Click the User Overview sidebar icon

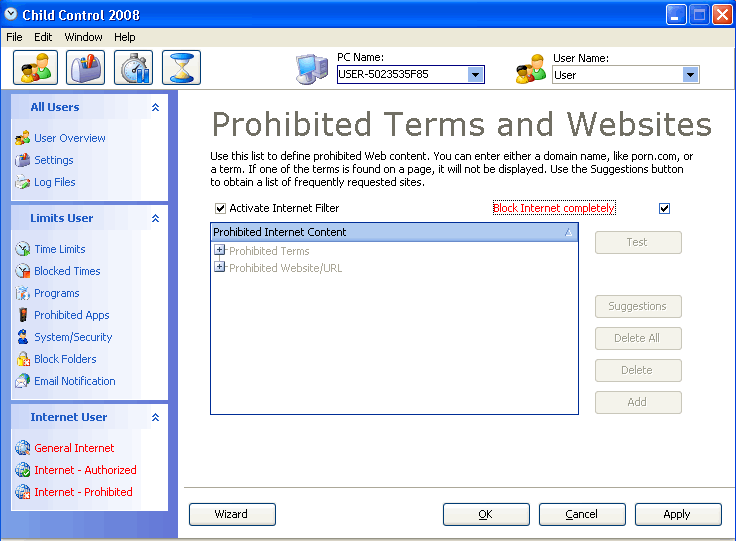22,138
